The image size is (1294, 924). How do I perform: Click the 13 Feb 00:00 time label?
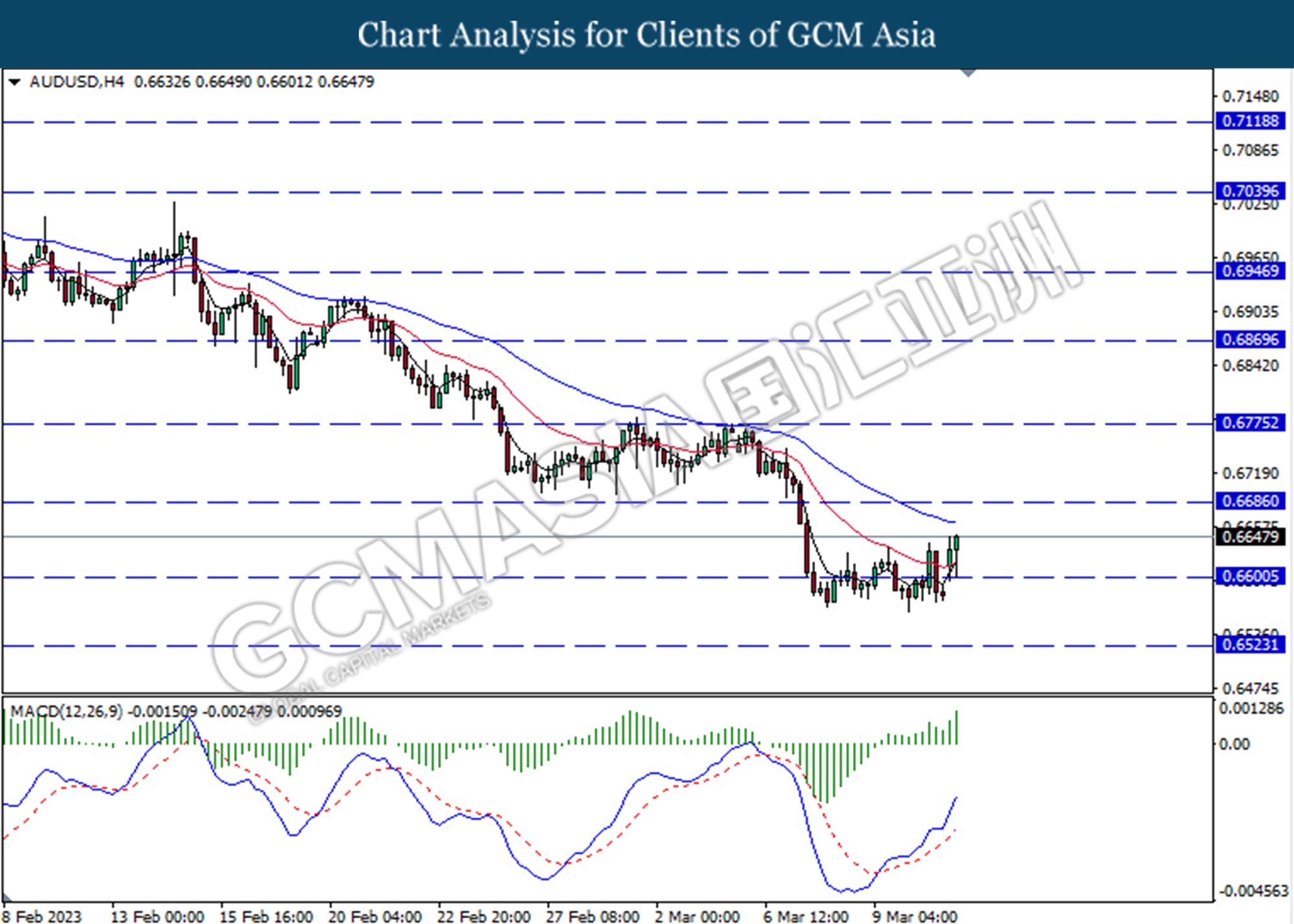pos(157,916)
